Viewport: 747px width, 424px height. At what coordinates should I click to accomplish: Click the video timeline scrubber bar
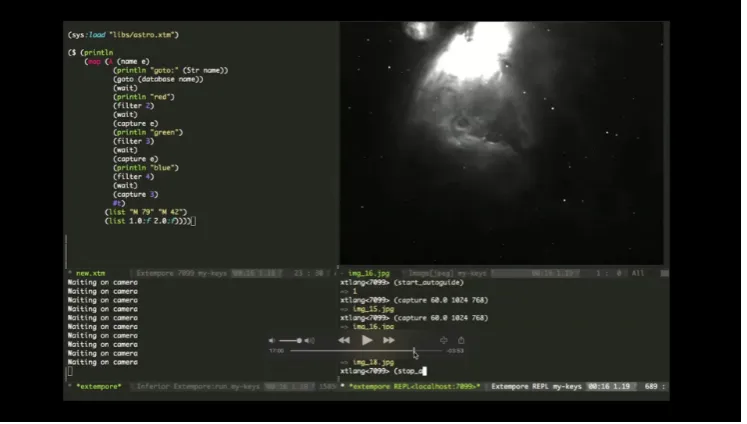(368, 353)
